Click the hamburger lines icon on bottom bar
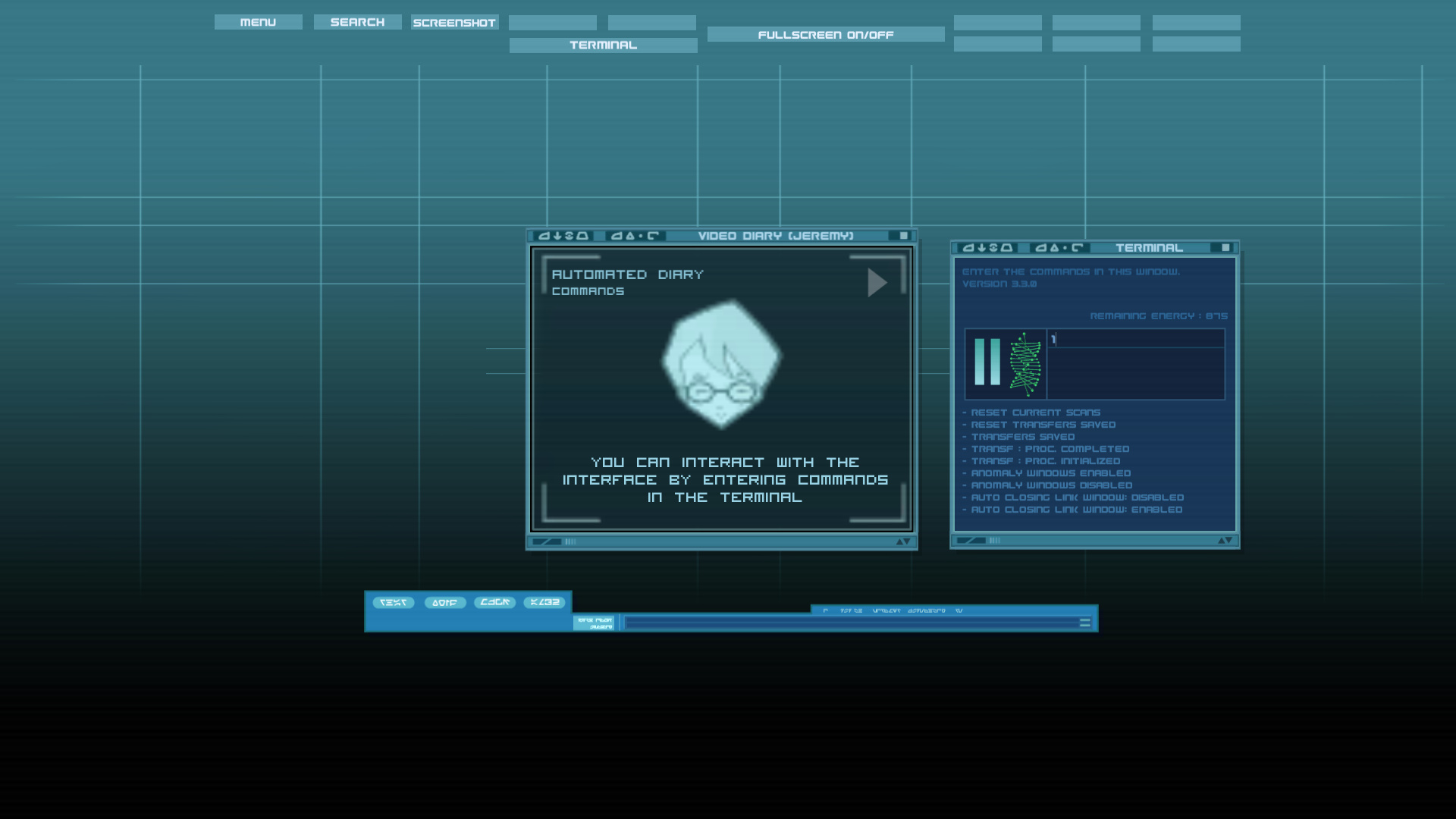The width and height of the screenshot is (1456, 819). coord(1084,622)
